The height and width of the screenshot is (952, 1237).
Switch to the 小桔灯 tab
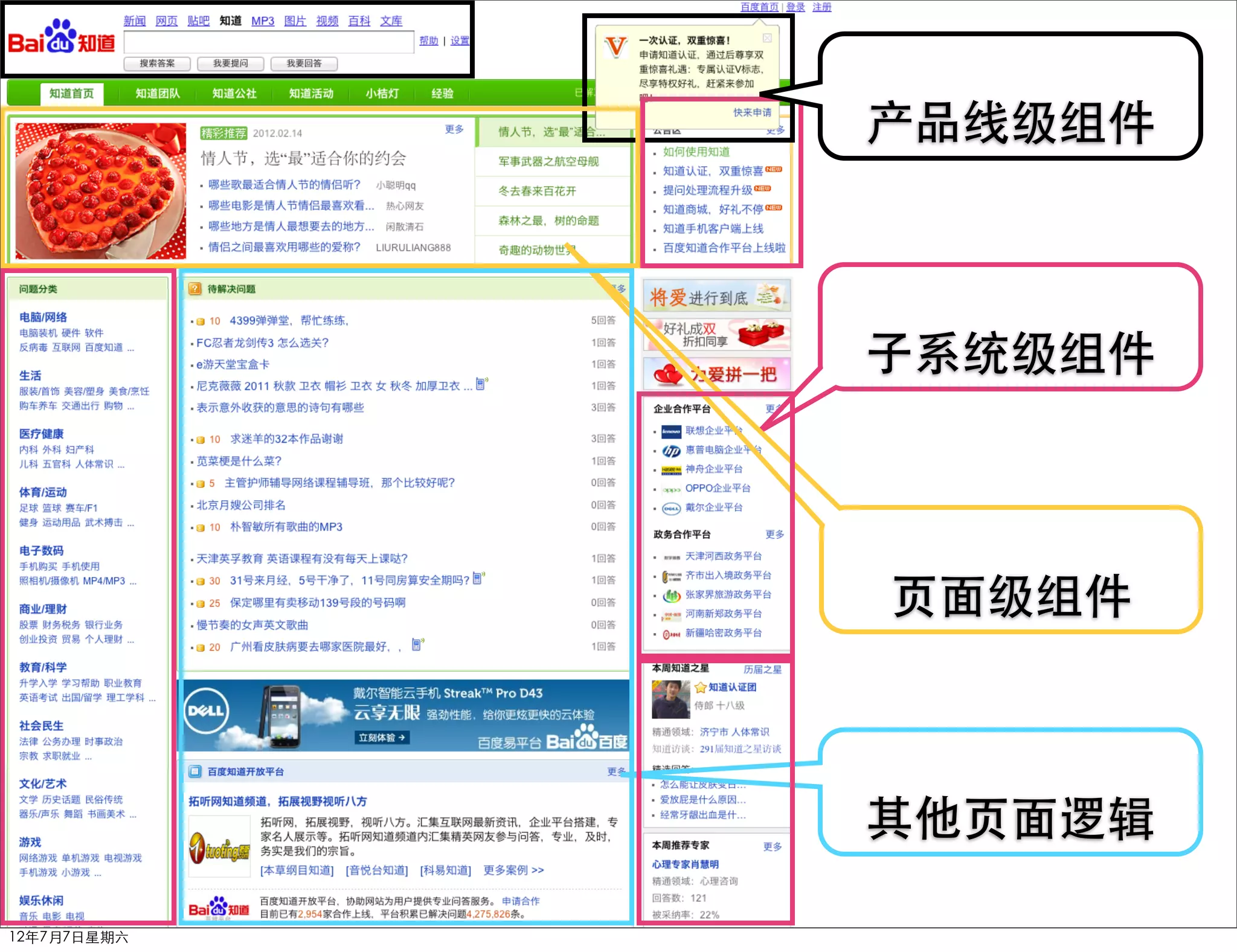[x=382, y=93]
